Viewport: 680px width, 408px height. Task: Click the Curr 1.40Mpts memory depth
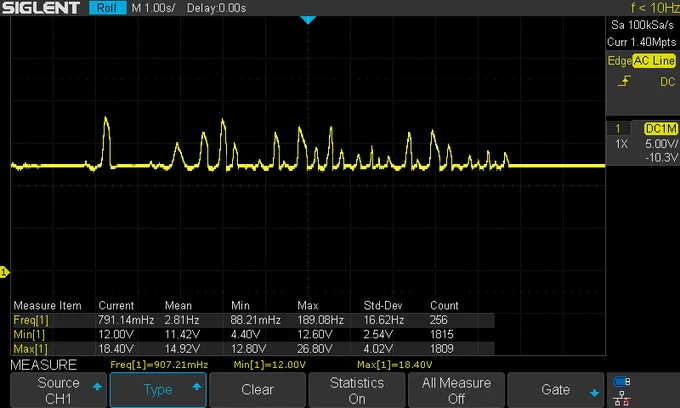pos(641,42)
